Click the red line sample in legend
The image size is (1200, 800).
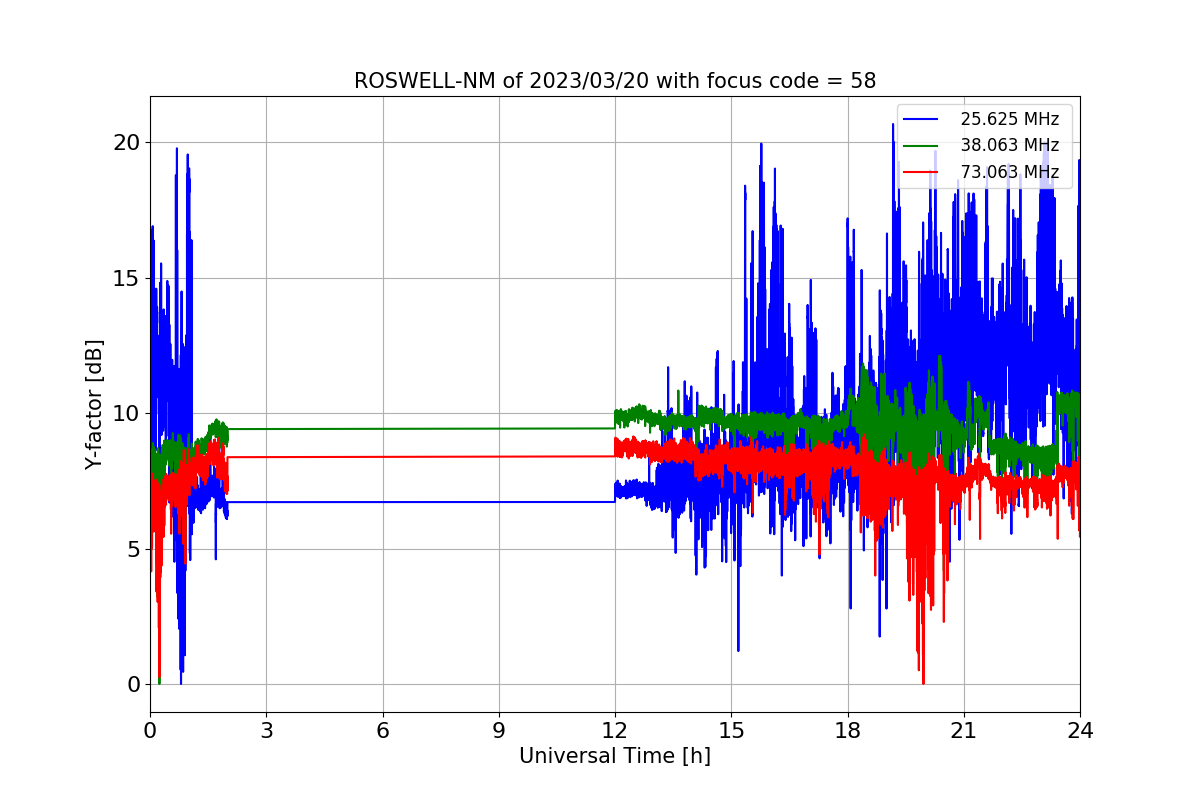click(x=921, y=172)
